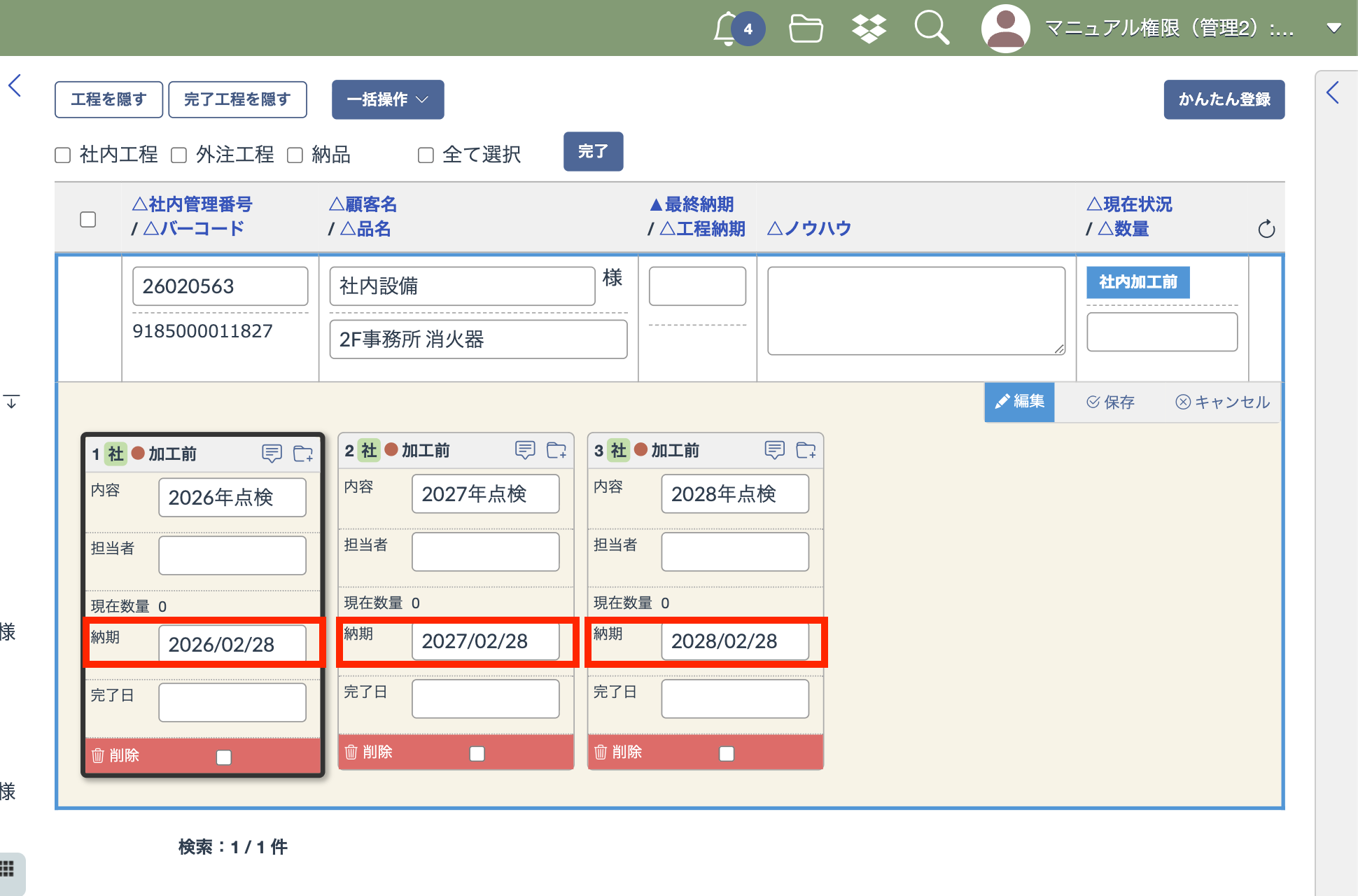The width and height of the screenshot is (1358, 896).
Task: Click the magnifier search icon
Action: click(931, 29)
